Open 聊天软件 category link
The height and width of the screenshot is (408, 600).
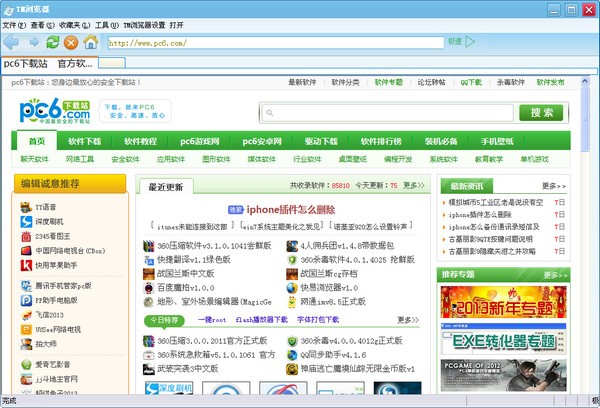pyautogui.click(x=34, y=159)
